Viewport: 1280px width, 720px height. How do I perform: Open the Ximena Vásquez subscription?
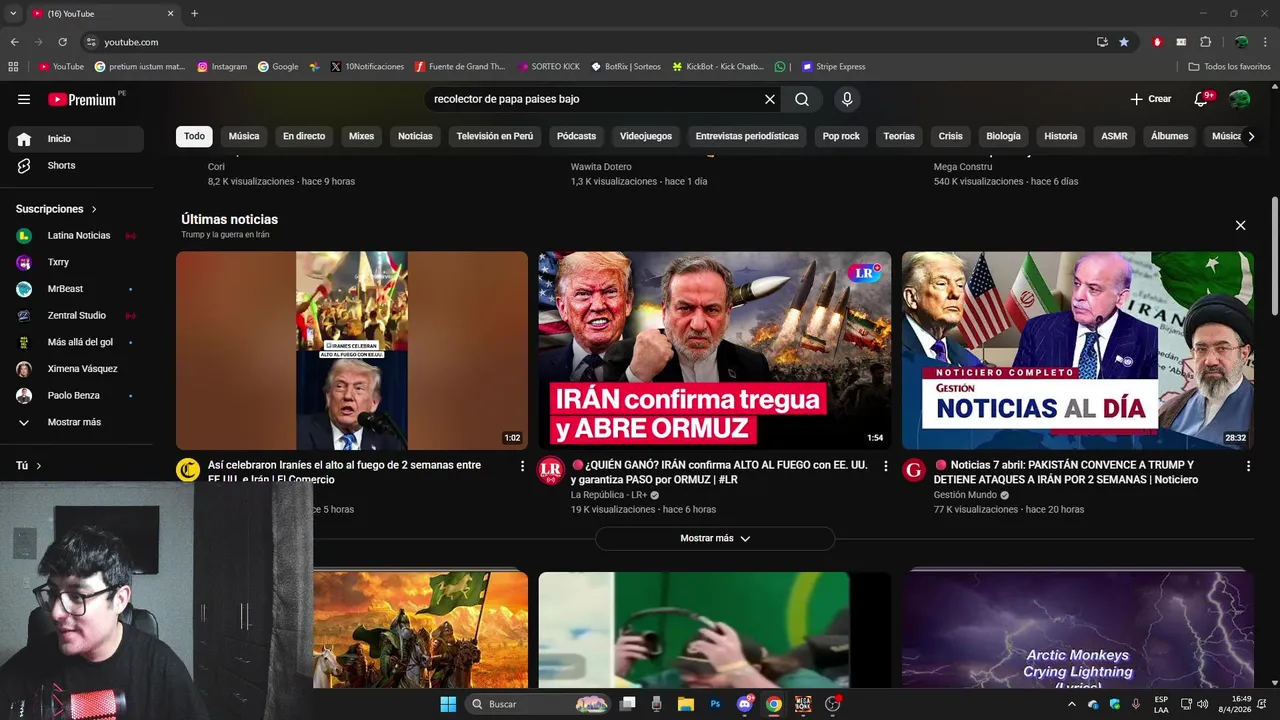76,369
